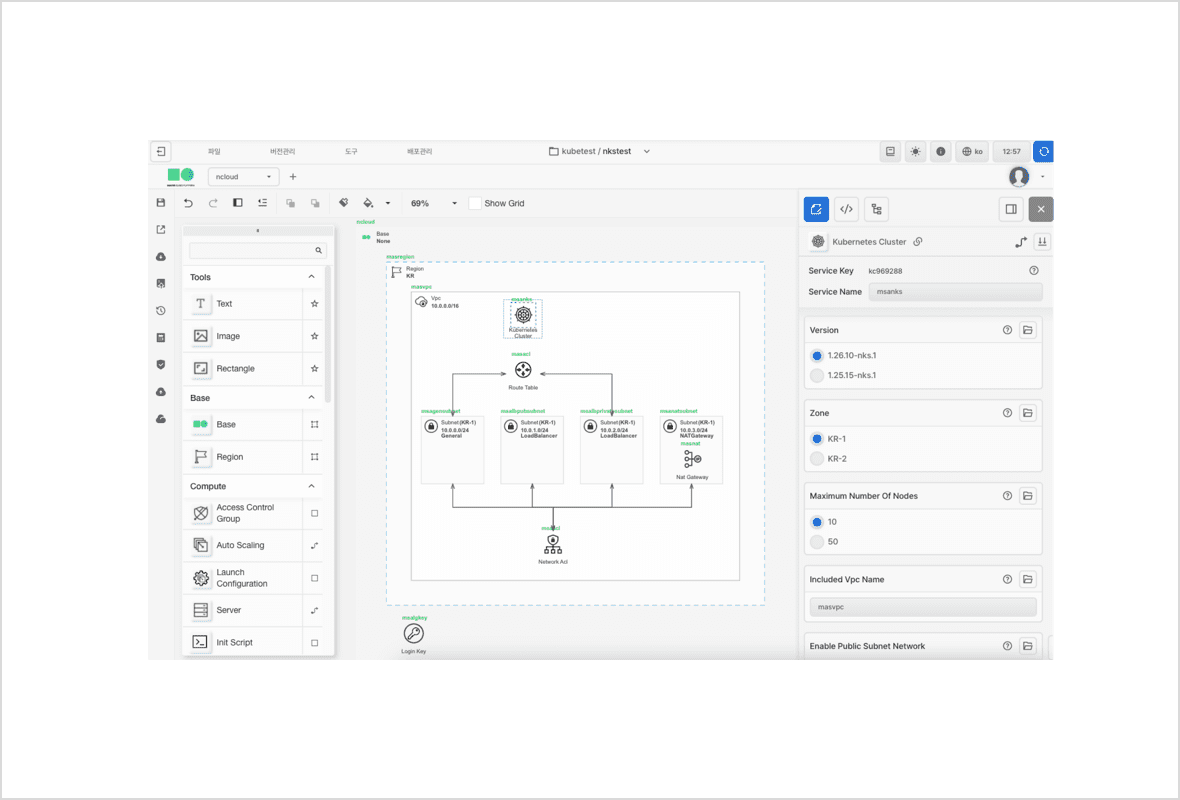The image size is (1180, 800).
Task: Toggle the sun brightness theme icon
Action: coord(915,152)
